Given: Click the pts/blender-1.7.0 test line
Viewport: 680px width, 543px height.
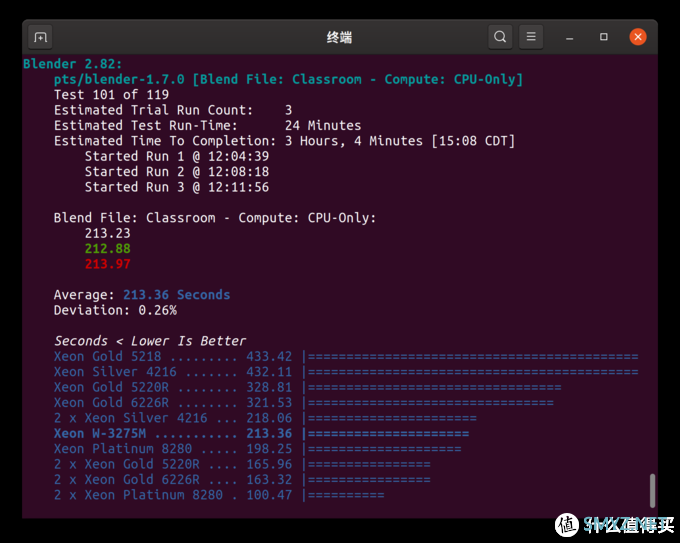Looking at the screenshot, I should pos(288,79).
